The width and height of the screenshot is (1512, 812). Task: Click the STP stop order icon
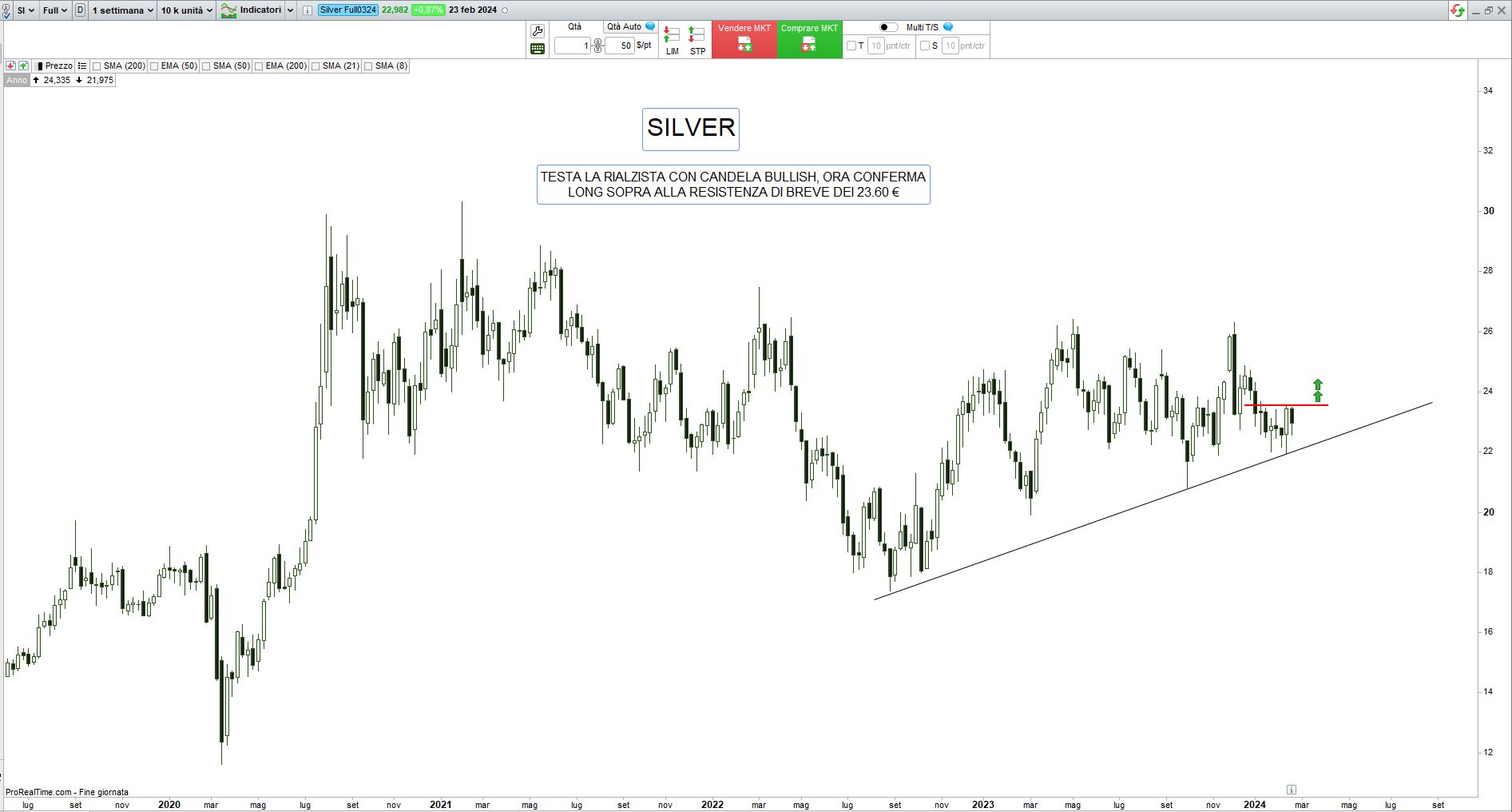pos(697,39)
